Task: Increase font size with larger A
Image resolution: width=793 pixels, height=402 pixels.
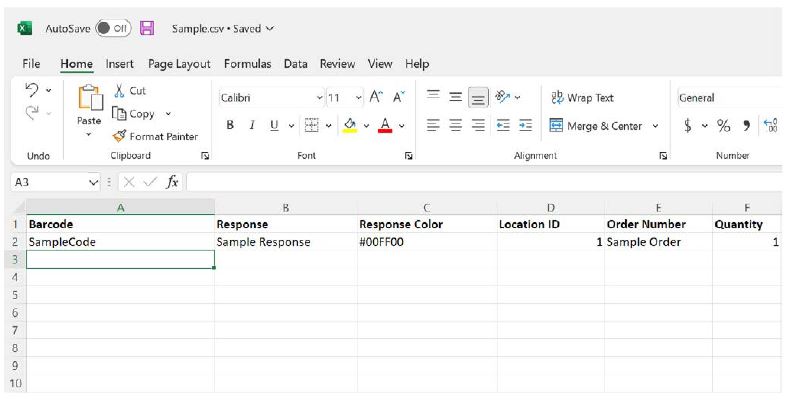Action: 375,98
